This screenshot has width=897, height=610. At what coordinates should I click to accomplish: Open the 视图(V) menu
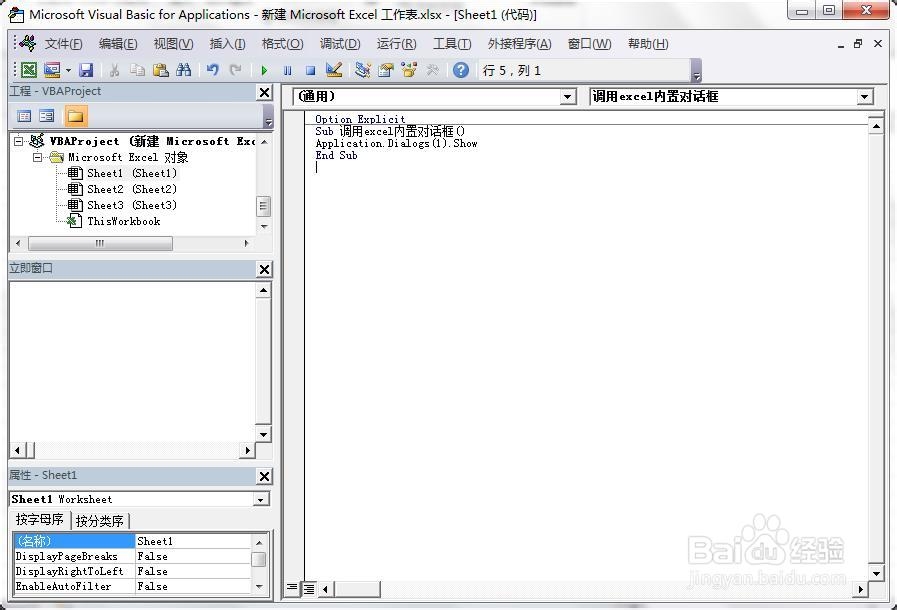[x=173, y=44]
